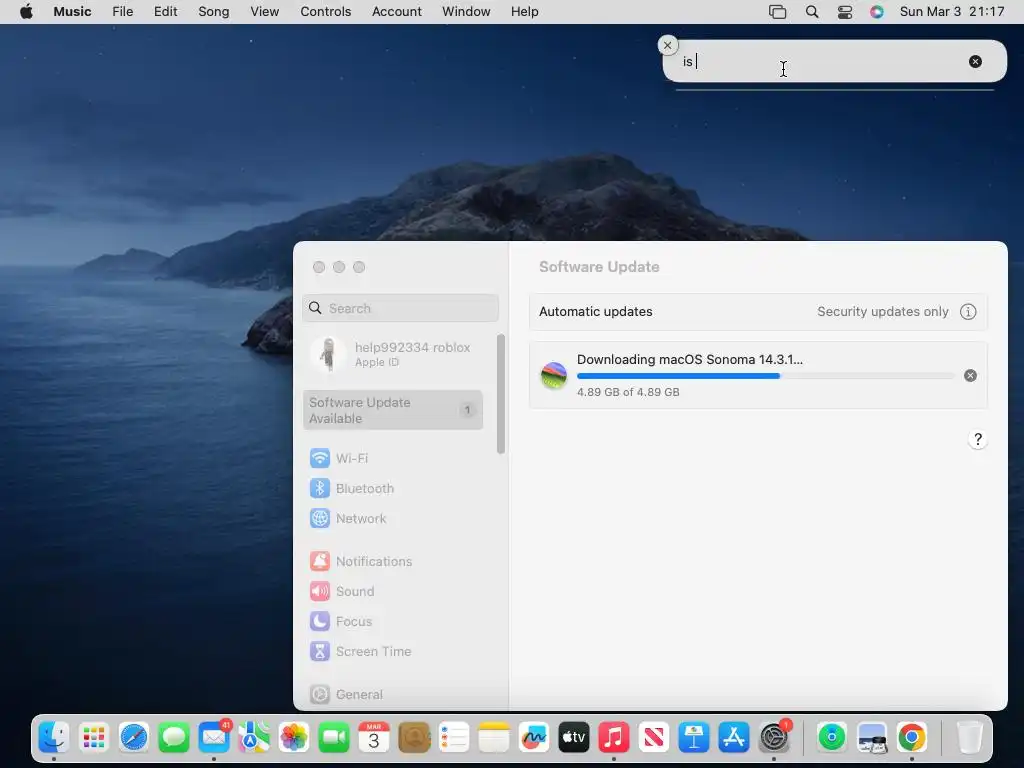Launch Freeform from the Dock
Image resolution: width=1024 pixels, height=768 pixels.
coord(534,737)
